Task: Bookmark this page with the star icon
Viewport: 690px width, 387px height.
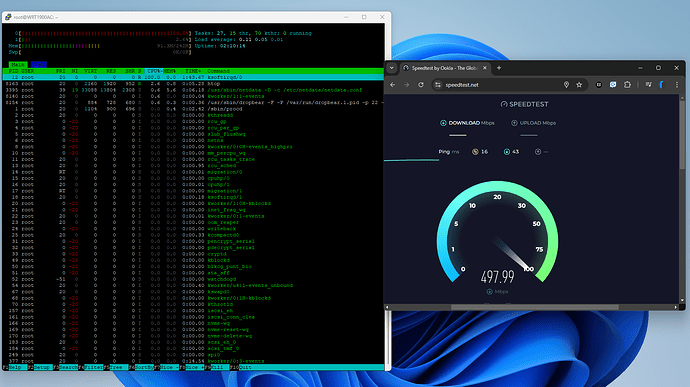Action: 579,85
